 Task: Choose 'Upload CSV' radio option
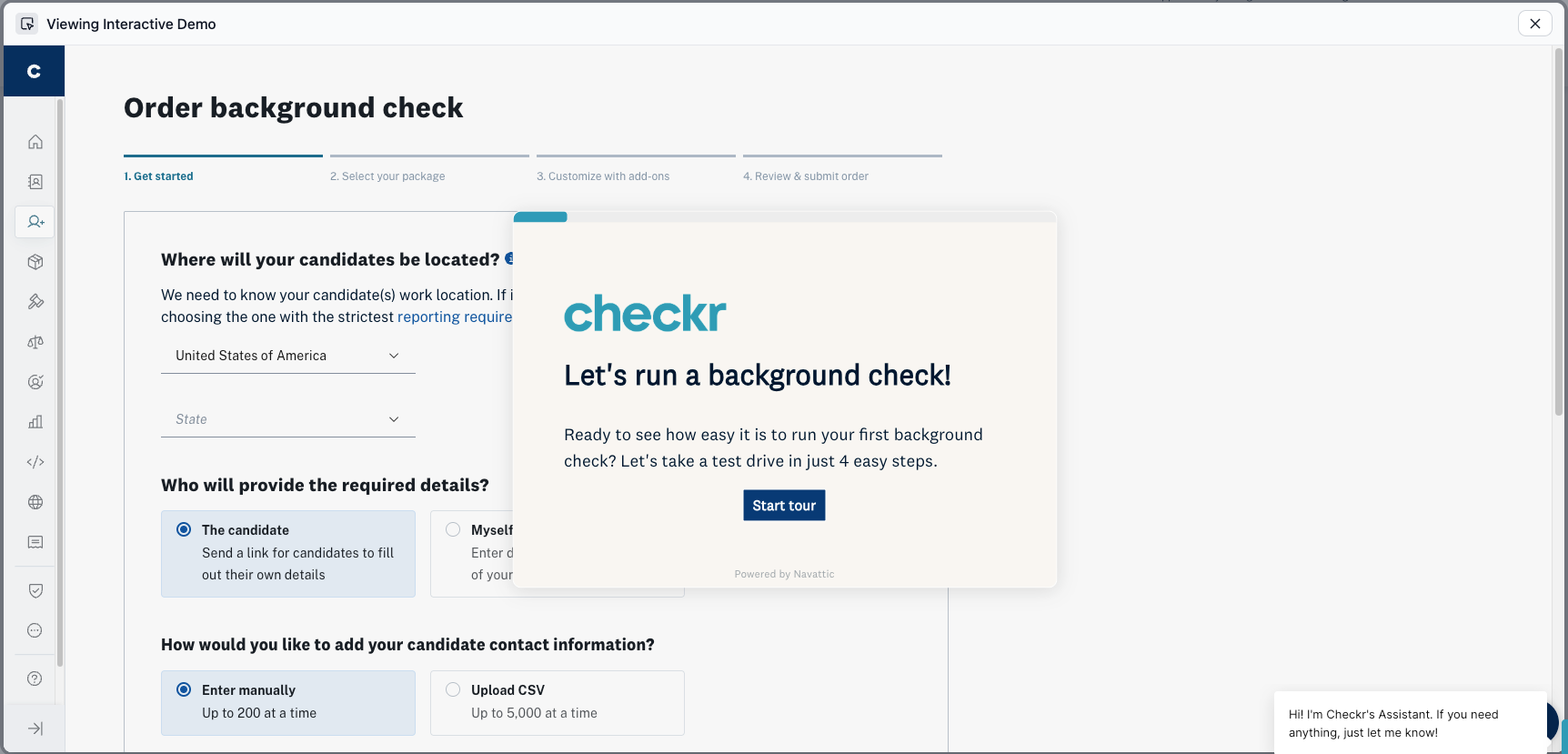tap(453, 689)
